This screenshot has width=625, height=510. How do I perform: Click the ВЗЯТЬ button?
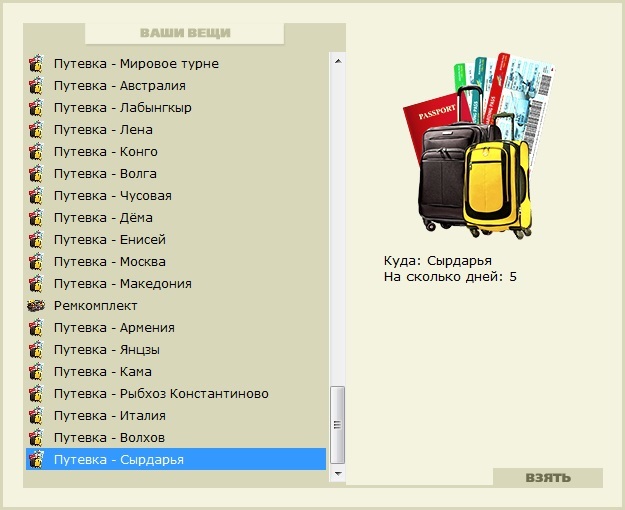pyautogui.click(x=548, y=478)
